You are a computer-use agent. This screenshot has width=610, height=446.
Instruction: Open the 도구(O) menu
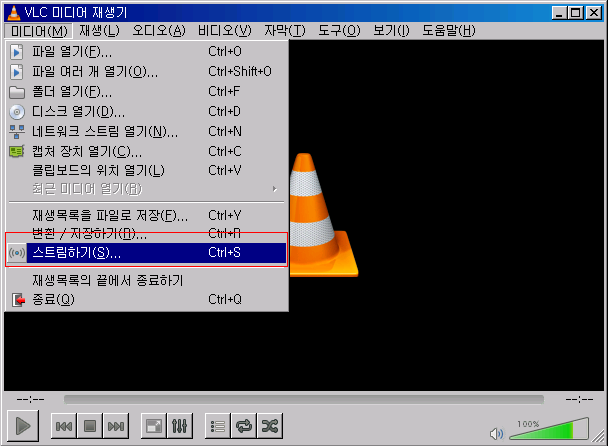coord(339,30)
